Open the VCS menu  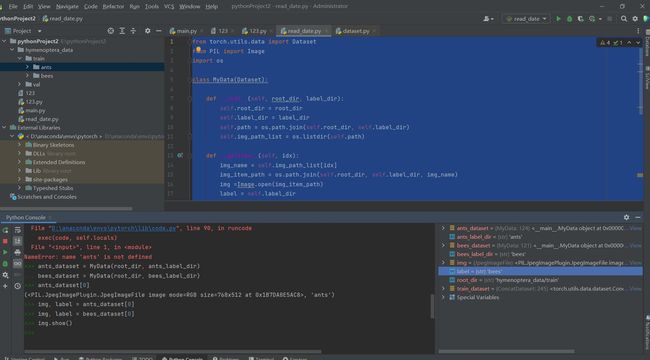point(169,6)
